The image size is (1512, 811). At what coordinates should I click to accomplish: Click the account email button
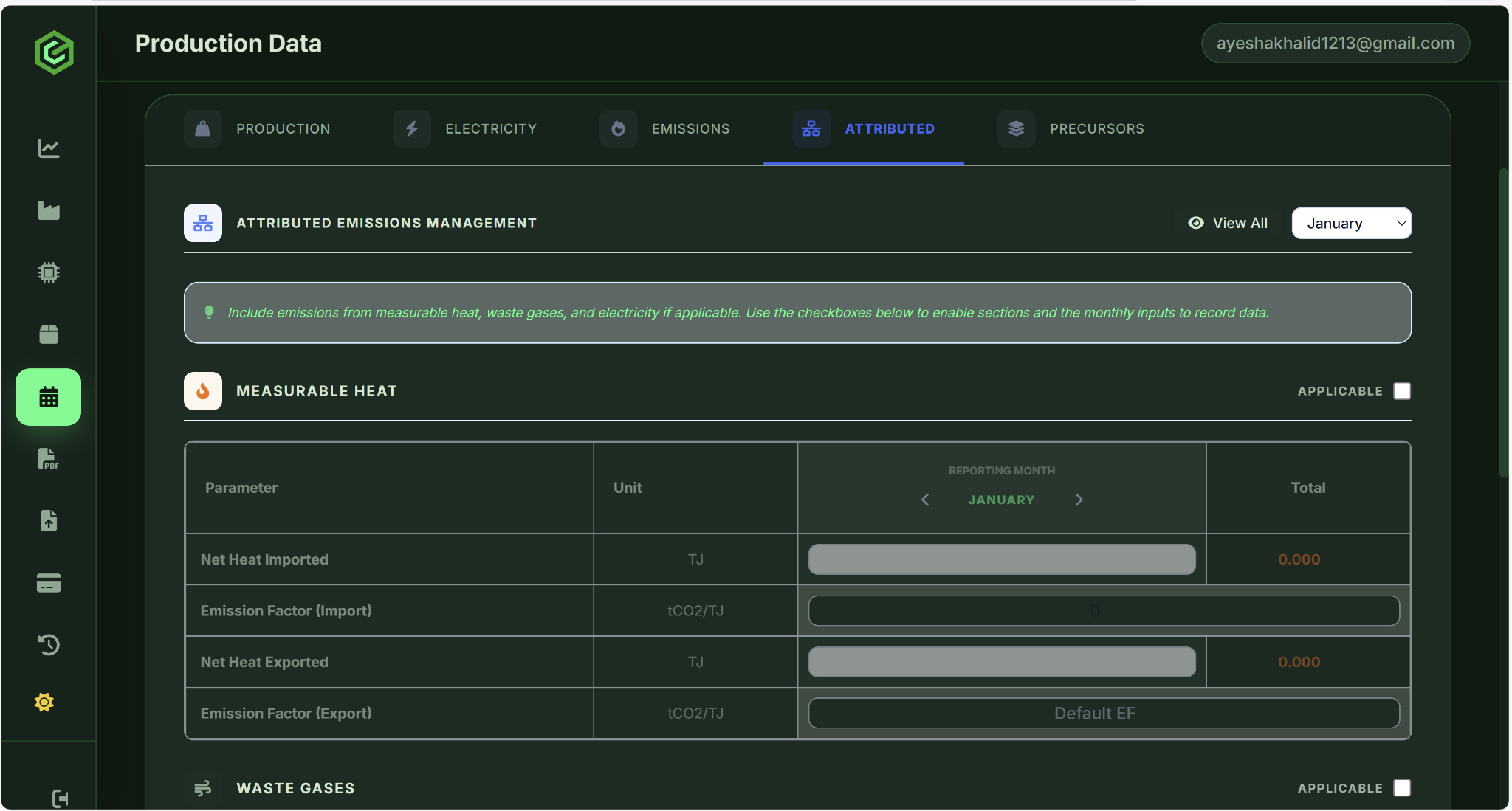click(1335, 44)
